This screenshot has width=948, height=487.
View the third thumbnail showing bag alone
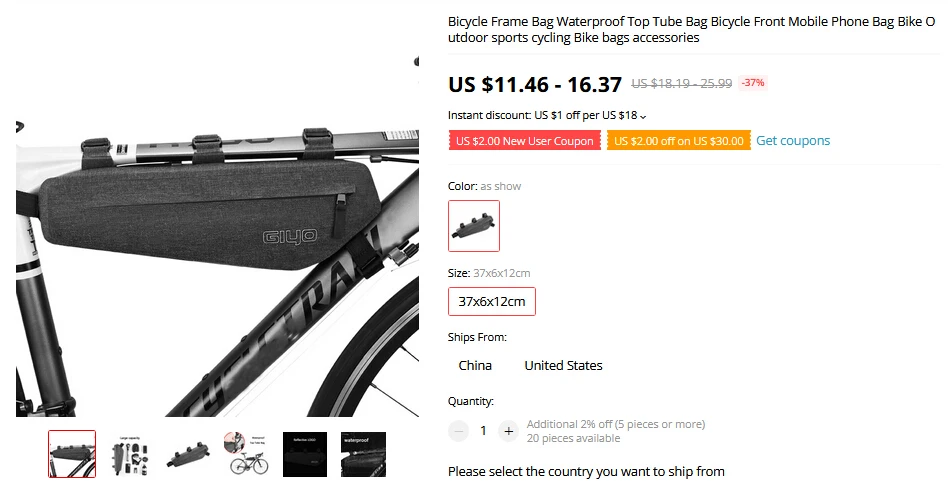(x=188, y=454)
